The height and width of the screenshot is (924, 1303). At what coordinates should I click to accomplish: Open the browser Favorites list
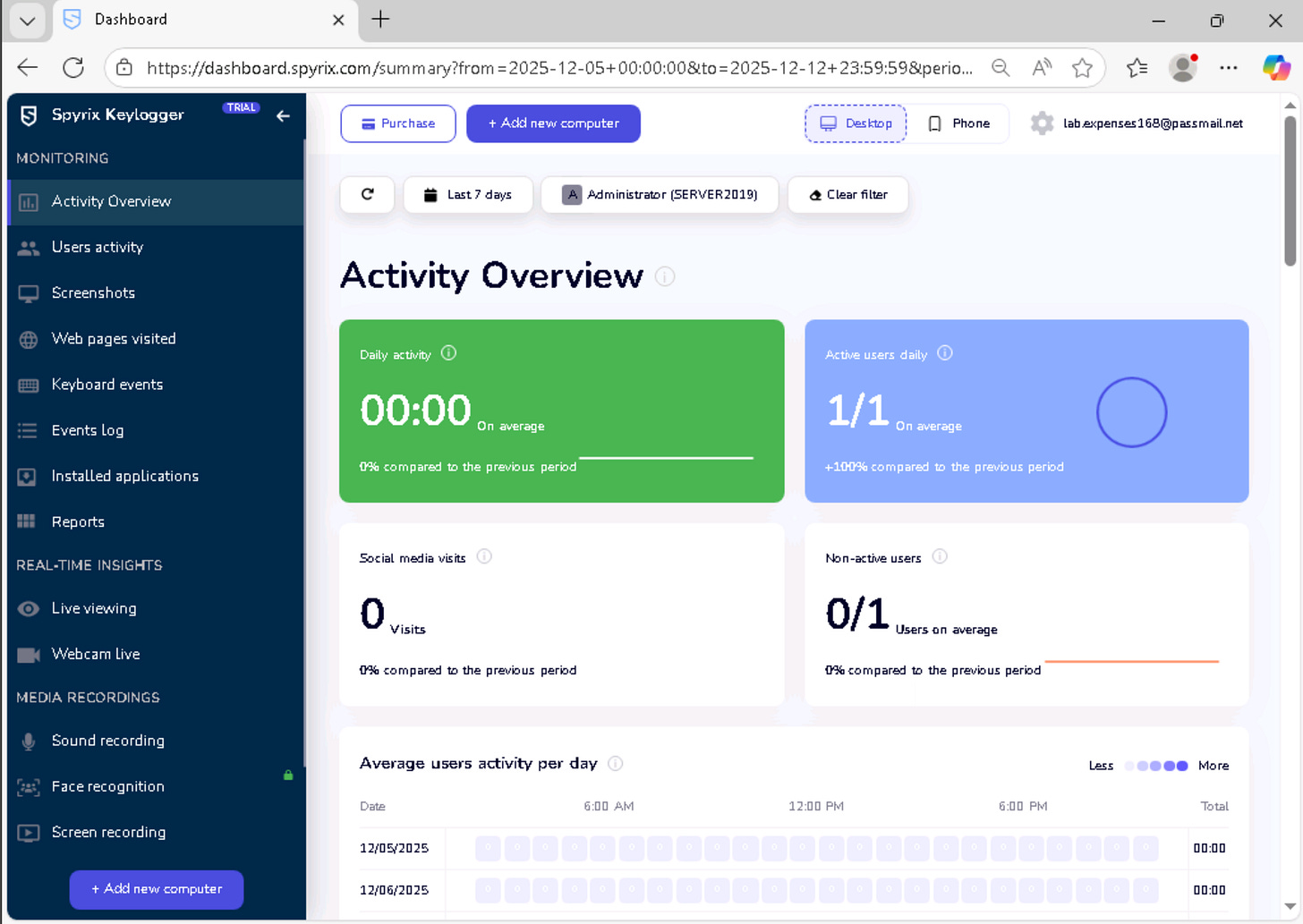pyautogui.click(x=1137, y=68)
